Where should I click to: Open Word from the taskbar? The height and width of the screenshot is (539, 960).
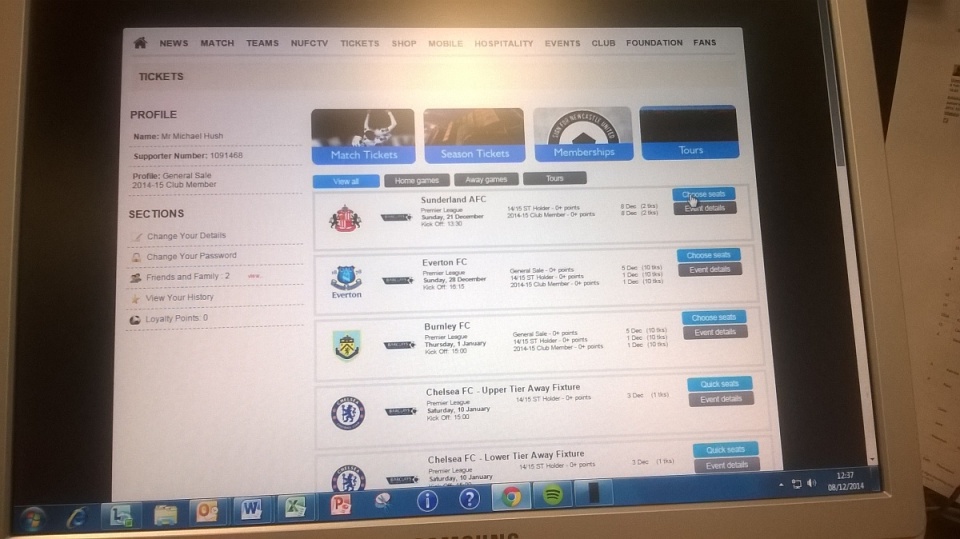click(x=251, y=509)
